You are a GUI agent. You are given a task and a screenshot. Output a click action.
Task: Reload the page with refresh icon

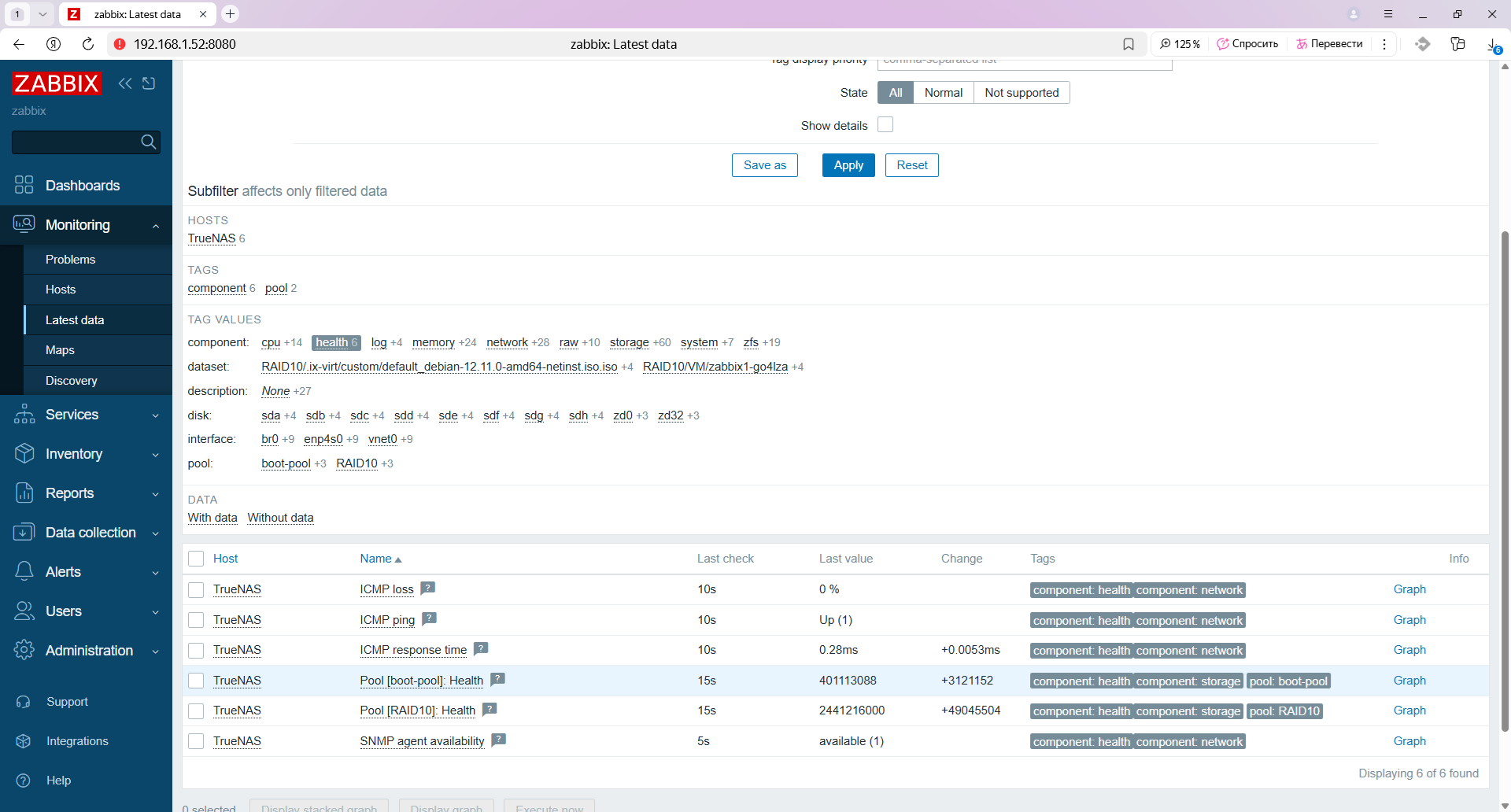coord(88,44)
